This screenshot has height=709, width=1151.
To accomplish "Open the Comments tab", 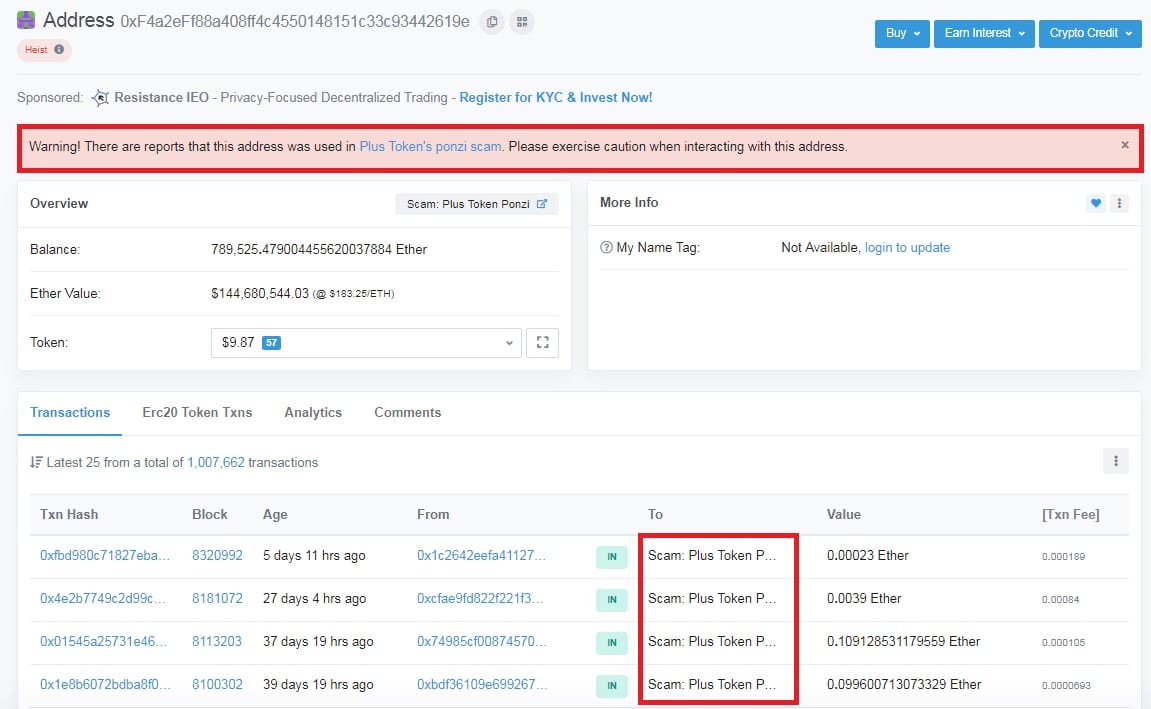I will 407,412.
